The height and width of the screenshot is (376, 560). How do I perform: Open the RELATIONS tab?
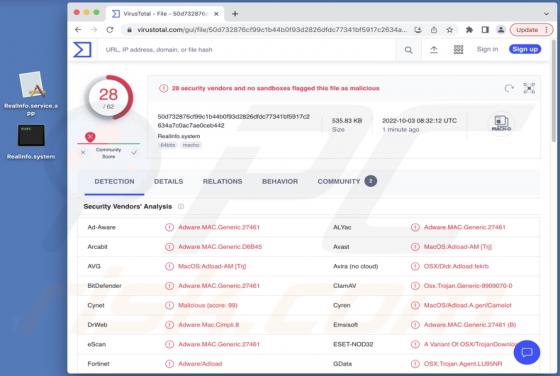222,181
